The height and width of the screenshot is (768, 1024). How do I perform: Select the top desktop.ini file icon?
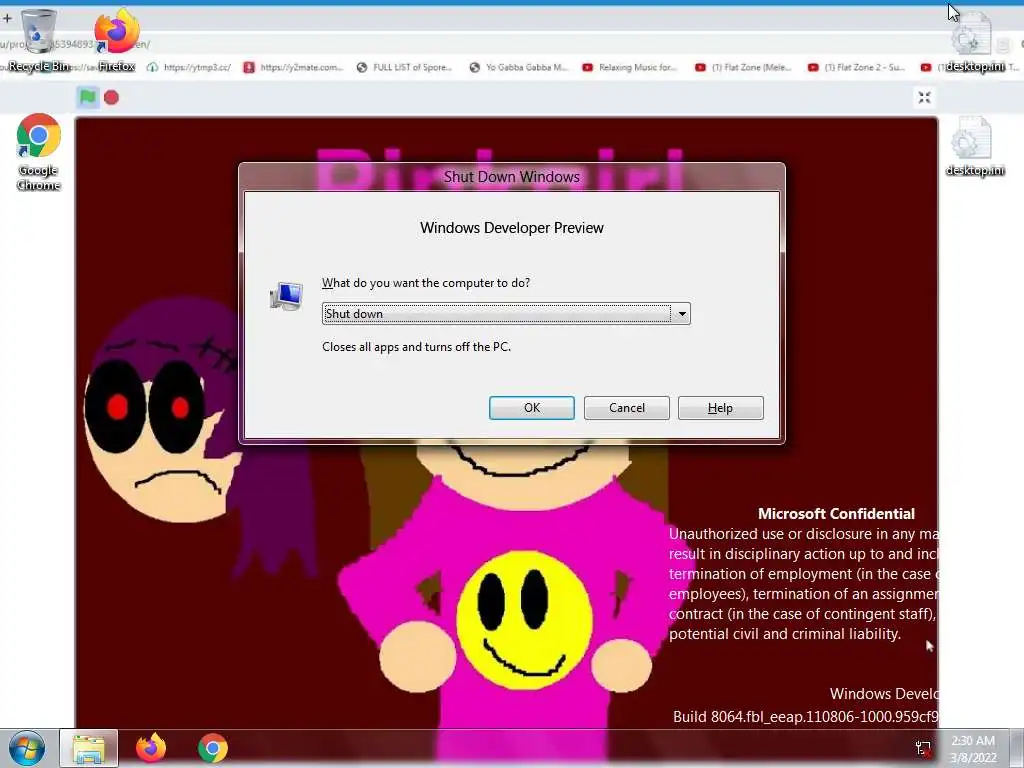(x=974, y=42)
